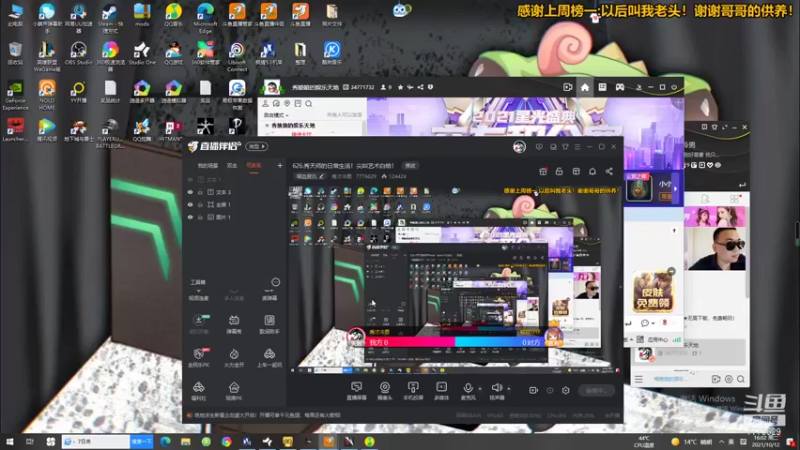Open the 上车一起玩 tool
The image size is (800, 450).
(269, 358)
